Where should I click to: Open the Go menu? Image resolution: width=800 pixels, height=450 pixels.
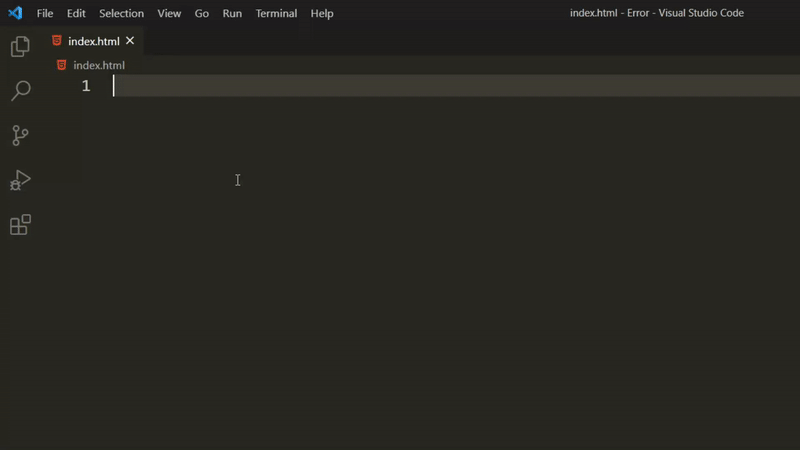coord(202,13)
